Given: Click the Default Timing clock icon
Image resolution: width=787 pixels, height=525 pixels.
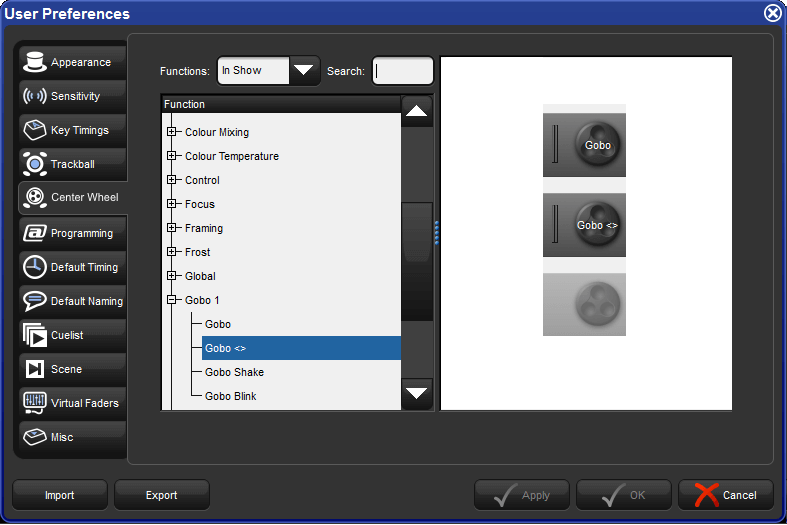Looking at the screenshot, I should point(34,267).
